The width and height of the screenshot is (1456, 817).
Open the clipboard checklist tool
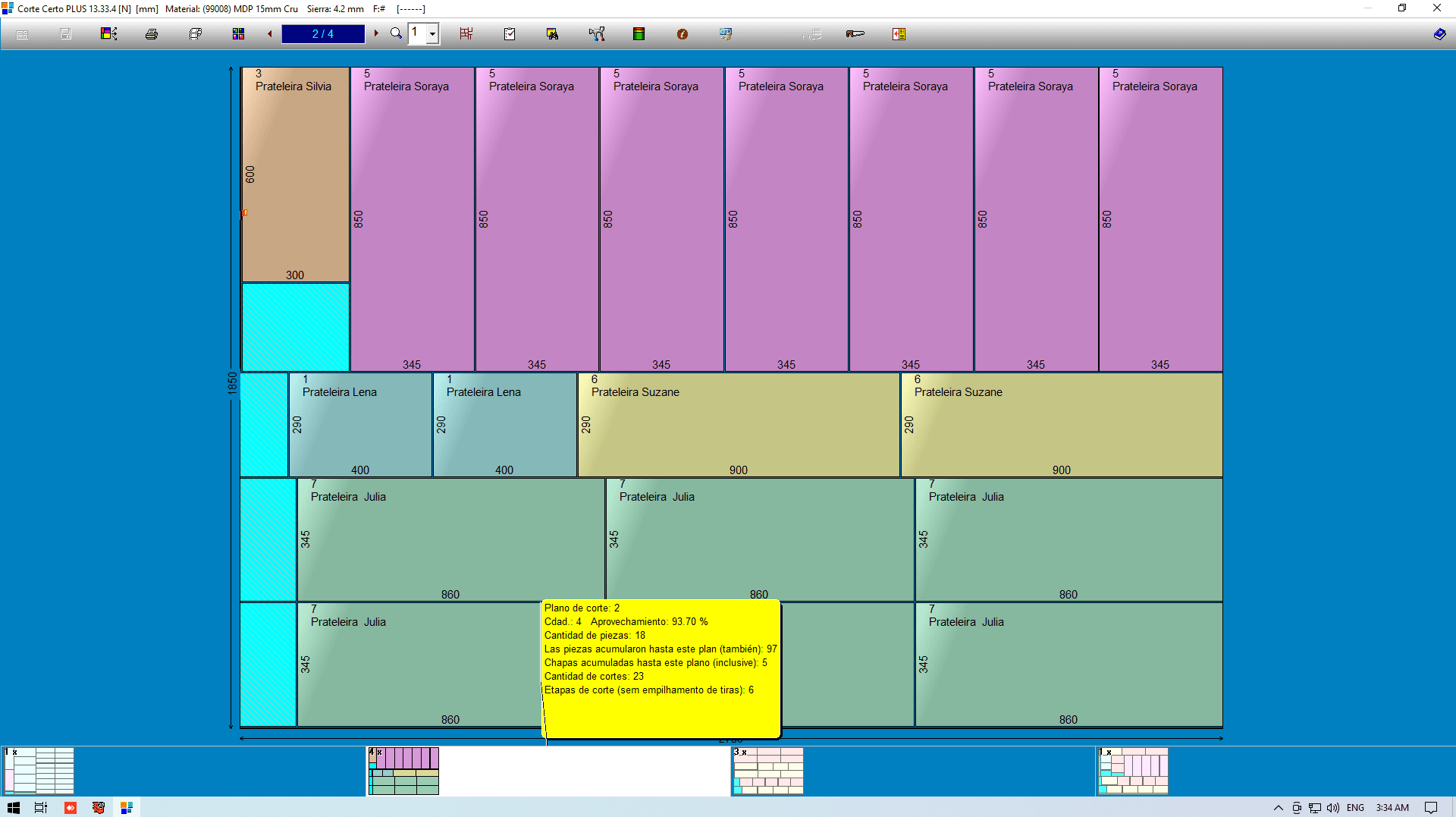(510, 34)
